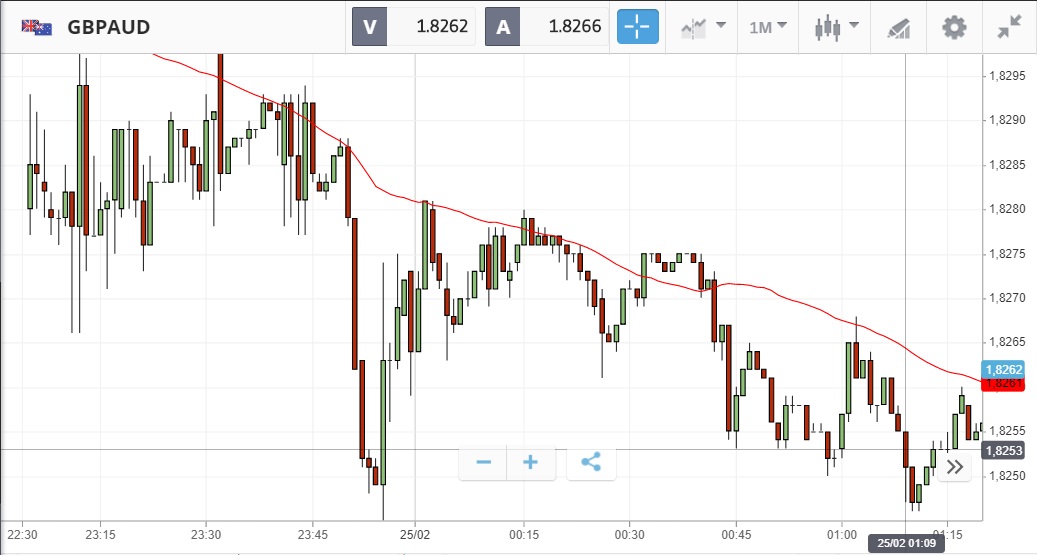Open the candlestick chart type dropdown
The image size is (1037, 555).
coord(837,27)
